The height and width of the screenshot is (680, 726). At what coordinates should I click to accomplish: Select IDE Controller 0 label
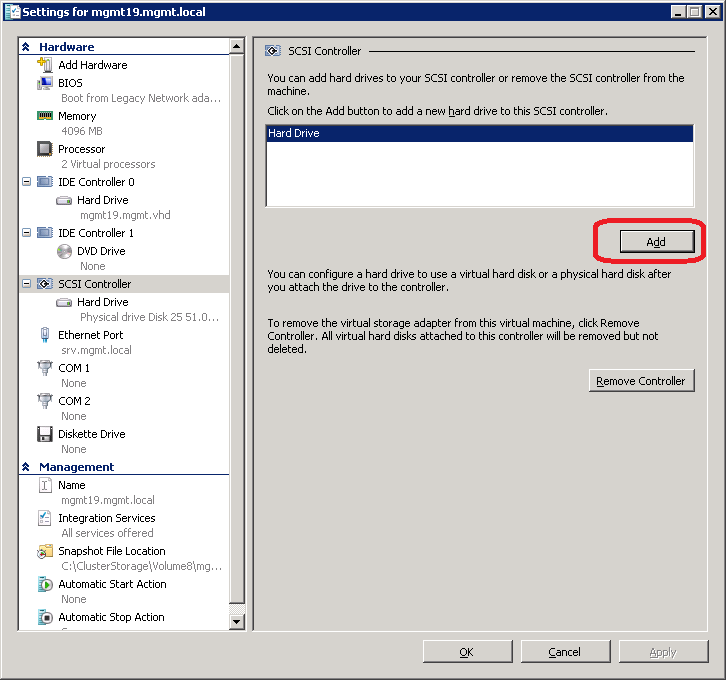(96, 182)
